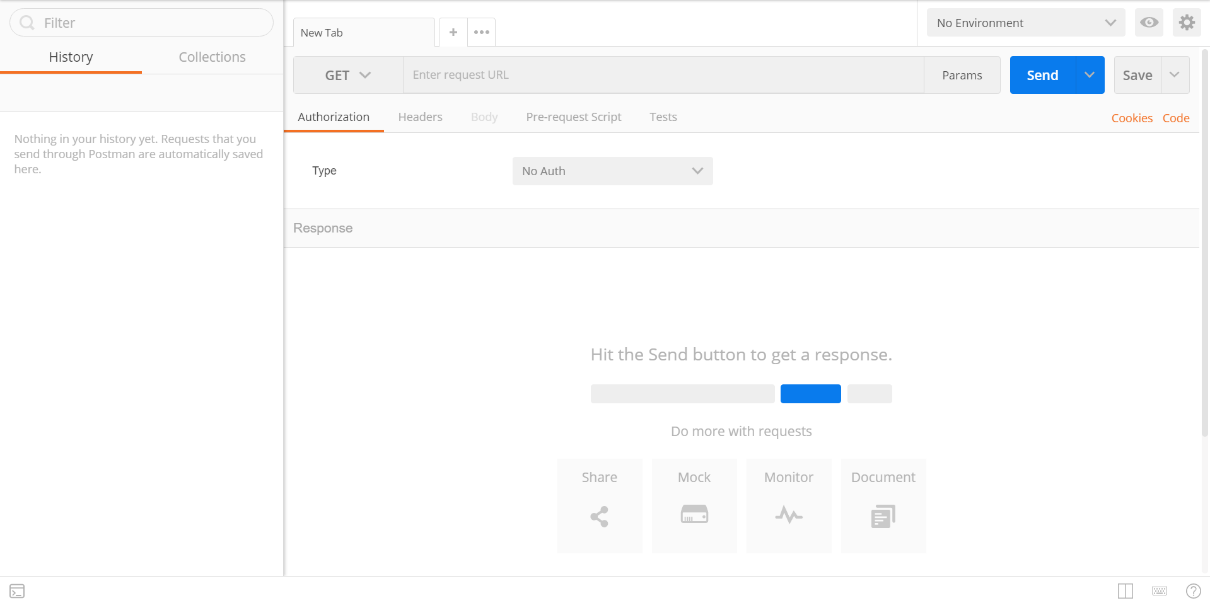Image resolution: width=1210 pixels, height=603 pixels.
Task: Open the Cookies link
Action: (x=1132, y=118)
